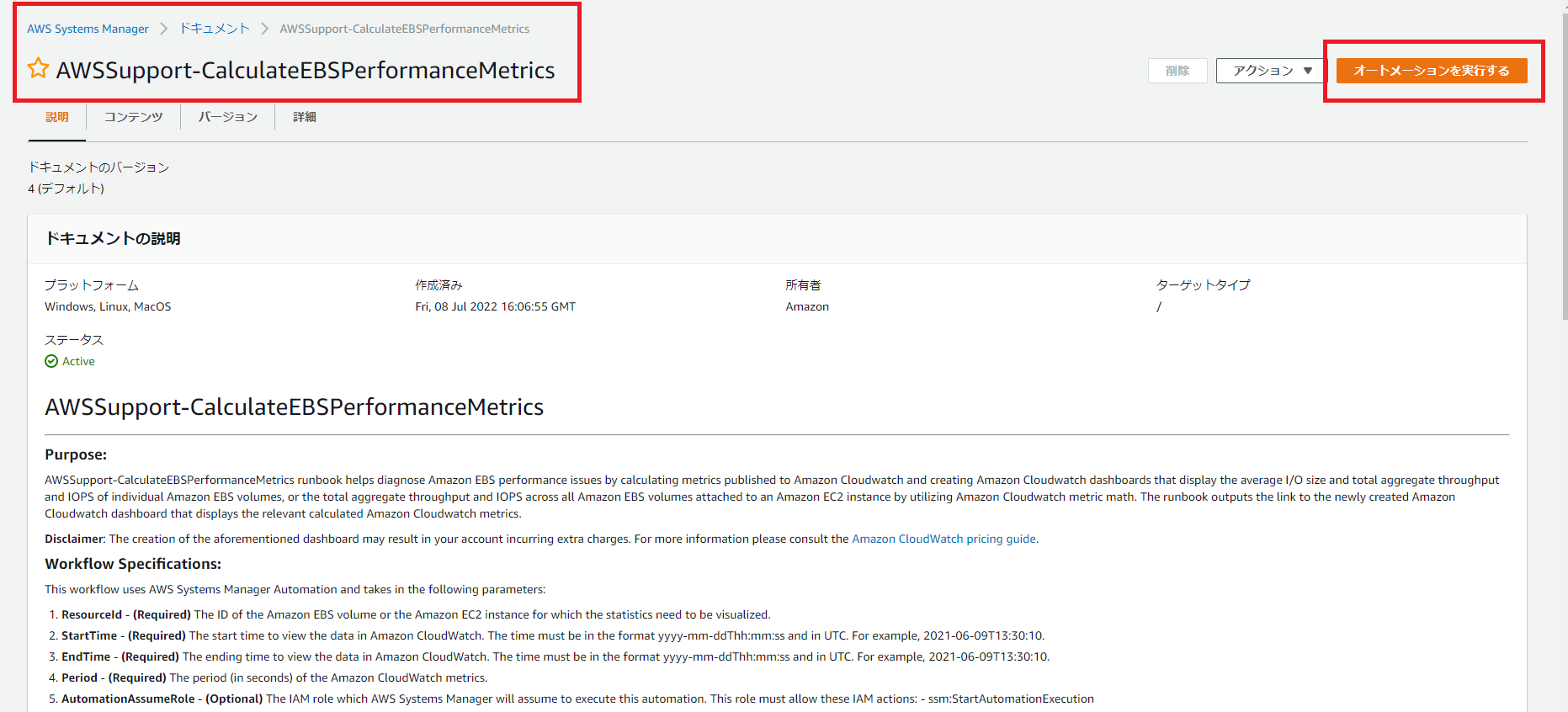This screenshot has height=712, width=1568.
Task: Click the 'ステータス' label
Action: coord(74,340)
